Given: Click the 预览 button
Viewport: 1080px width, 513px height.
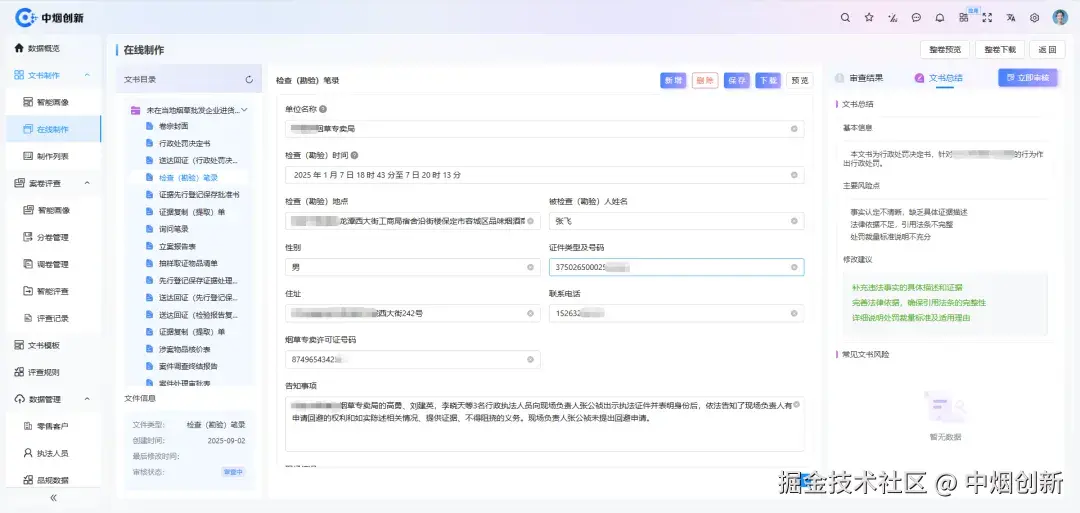Looking at the screenshot, I should (x=800, y=81).
